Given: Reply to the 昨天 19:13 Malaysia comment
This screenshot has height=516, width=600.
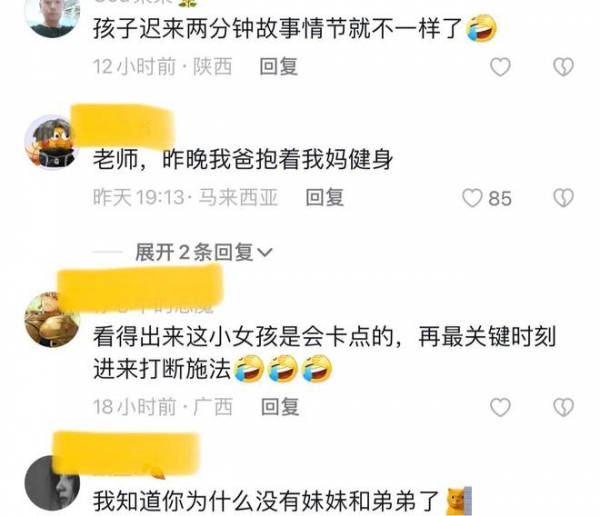Looking at the screenshot, I should pyautogui.click(x=324, y=198).
